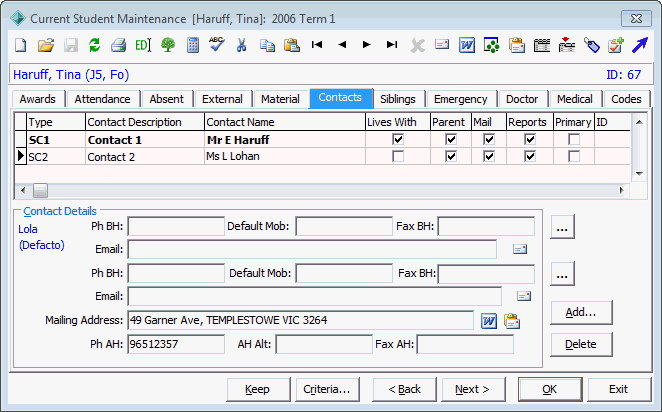Go to last record

point(392,44)
